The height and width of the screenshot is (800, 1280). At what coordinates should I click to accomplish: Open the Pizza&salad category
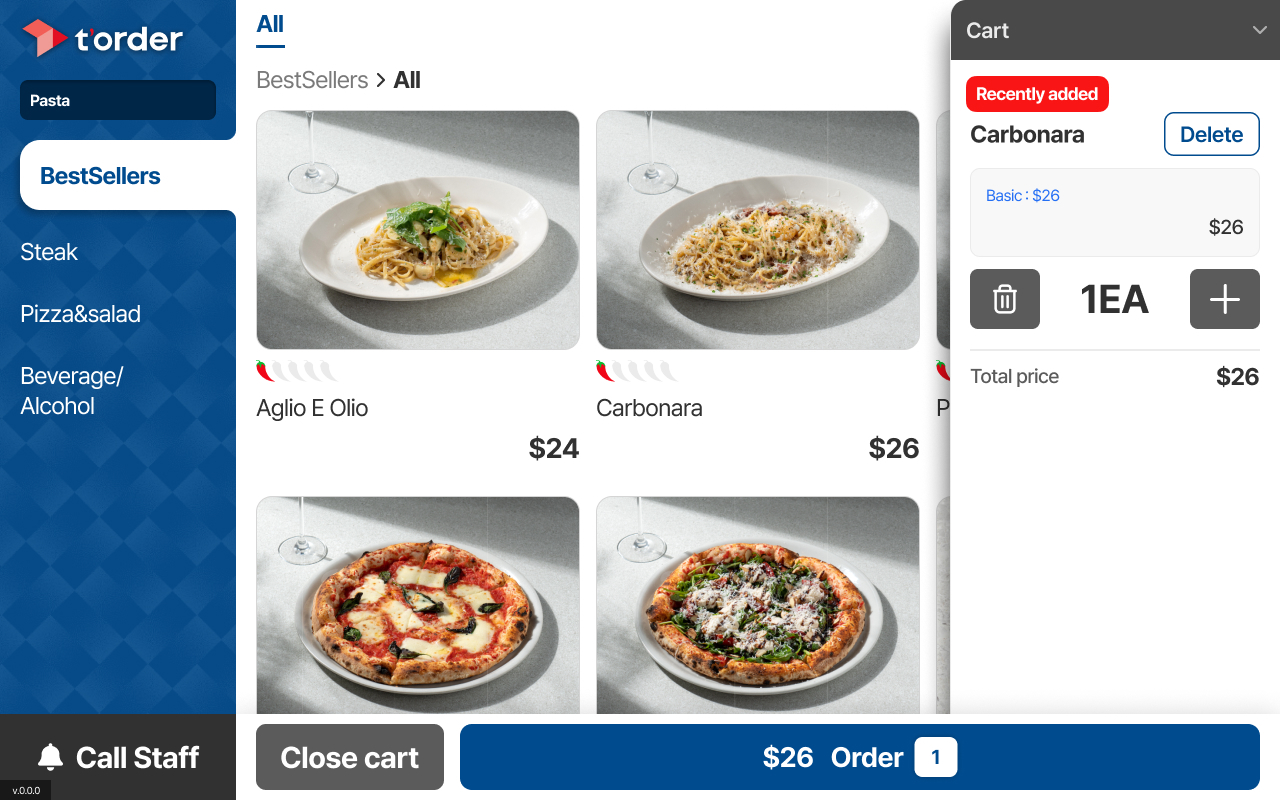click(81, 314)
